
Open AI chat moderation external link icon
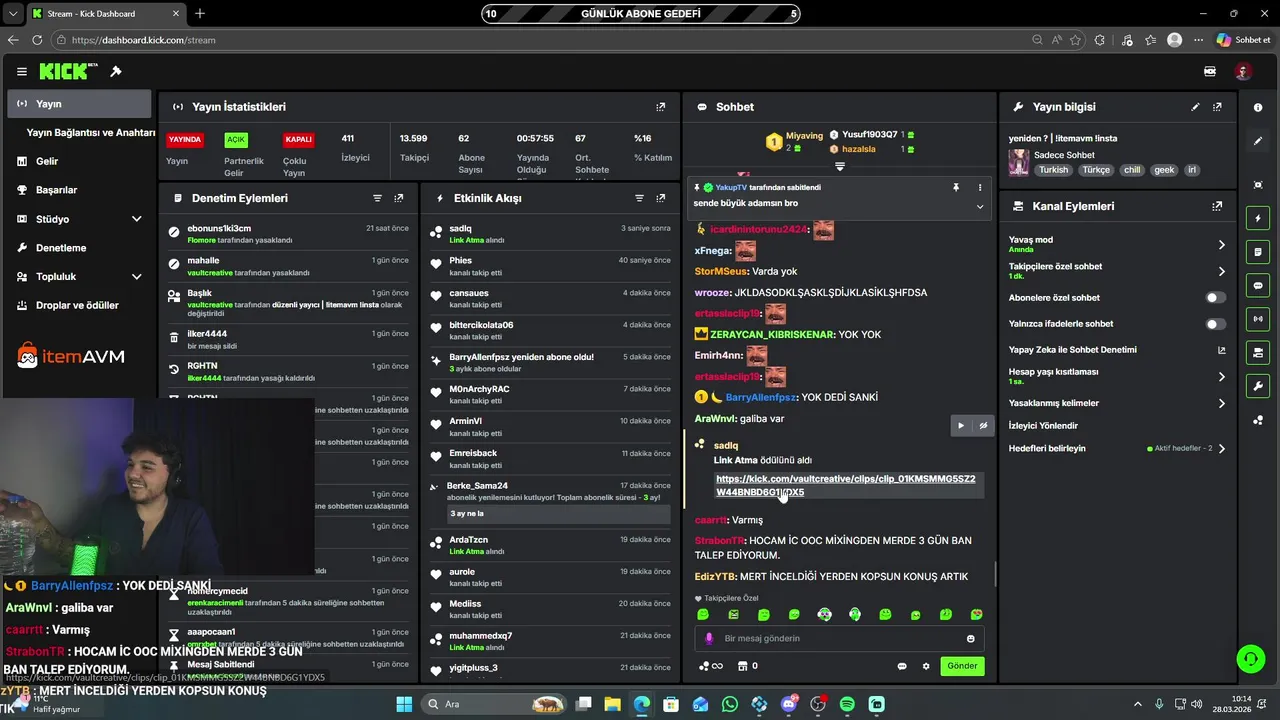pos(1221,350)
